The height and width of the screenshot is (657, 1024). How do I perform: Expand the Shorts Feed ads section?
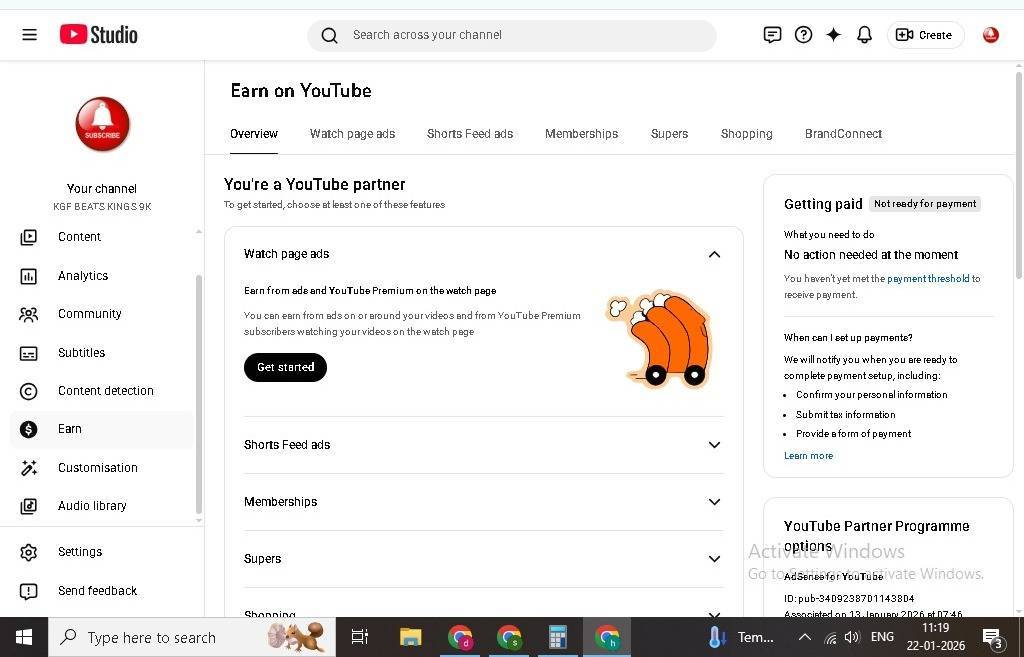click(x=714, y=445)
